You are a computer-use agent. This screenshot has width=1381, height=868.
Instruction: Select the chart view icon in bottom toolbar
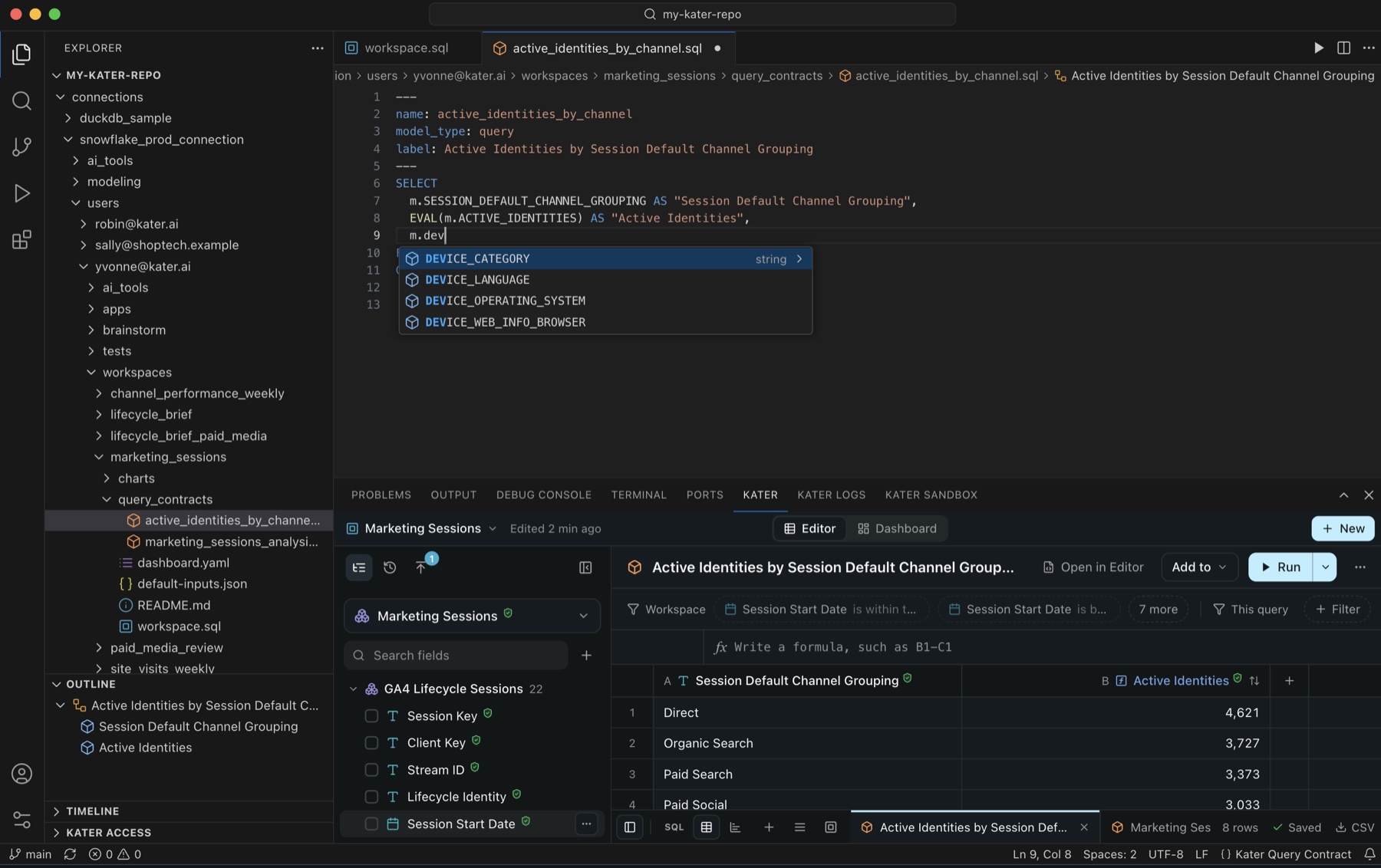click(735, 827)
